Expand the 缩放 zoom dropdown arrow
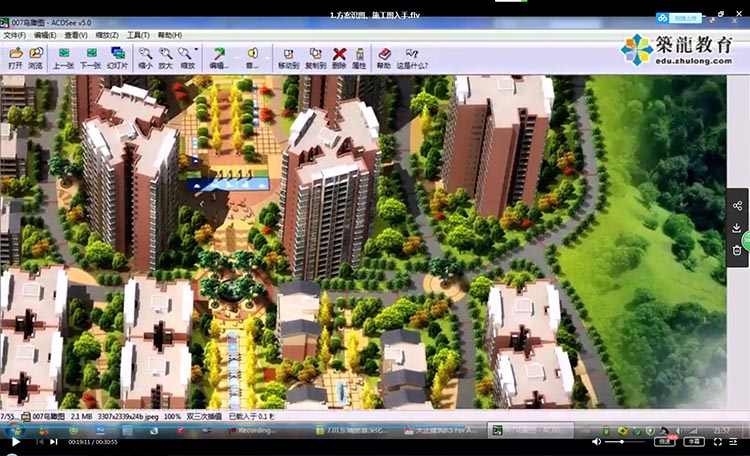750x456 pixels. (x=196, y=49)
